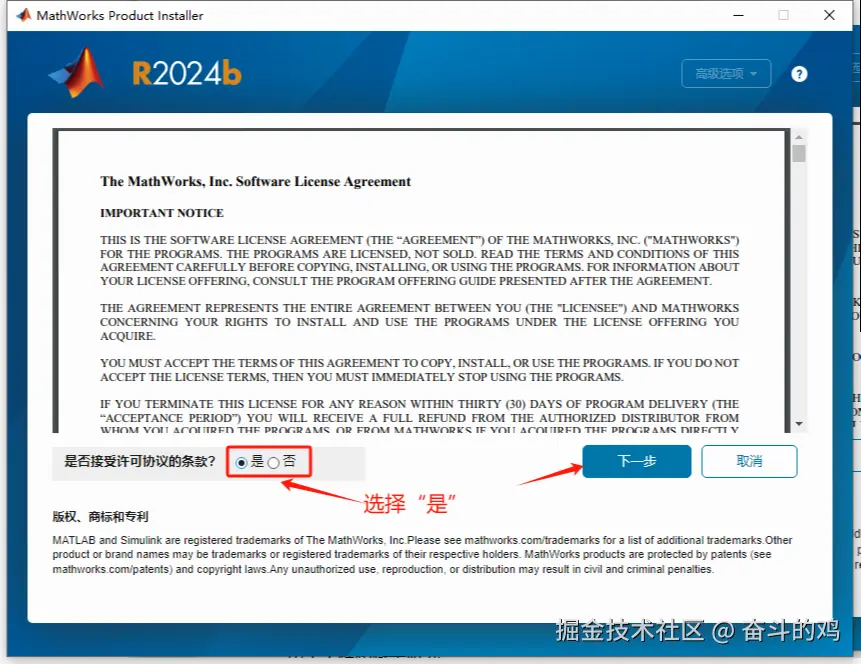
Task: Close the MathWorks Product Installer window
Action: pyautogui.click(x=829, y=15)
